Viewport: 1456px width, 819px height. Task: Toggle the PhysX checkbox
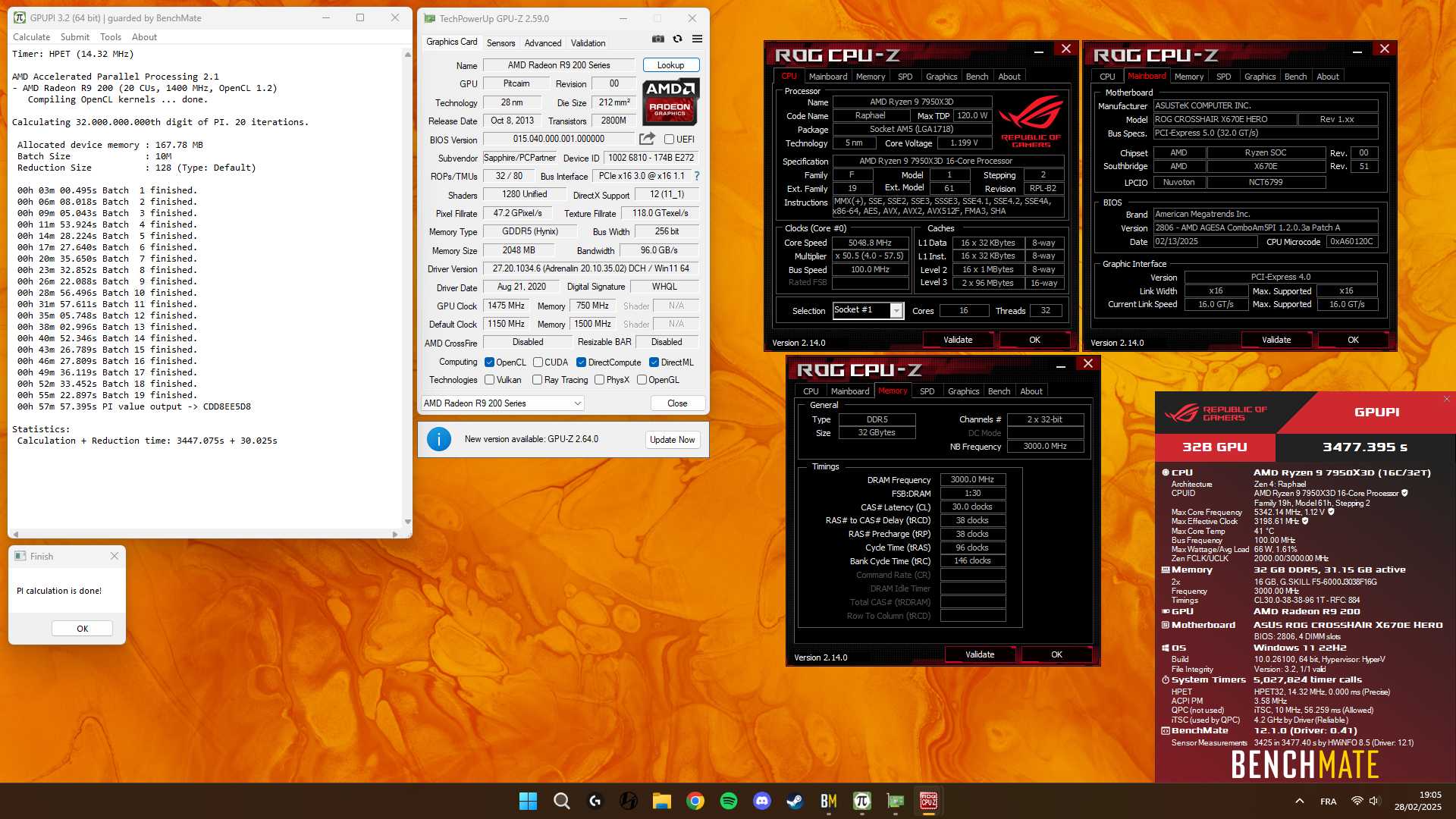[x=599, y=380]
